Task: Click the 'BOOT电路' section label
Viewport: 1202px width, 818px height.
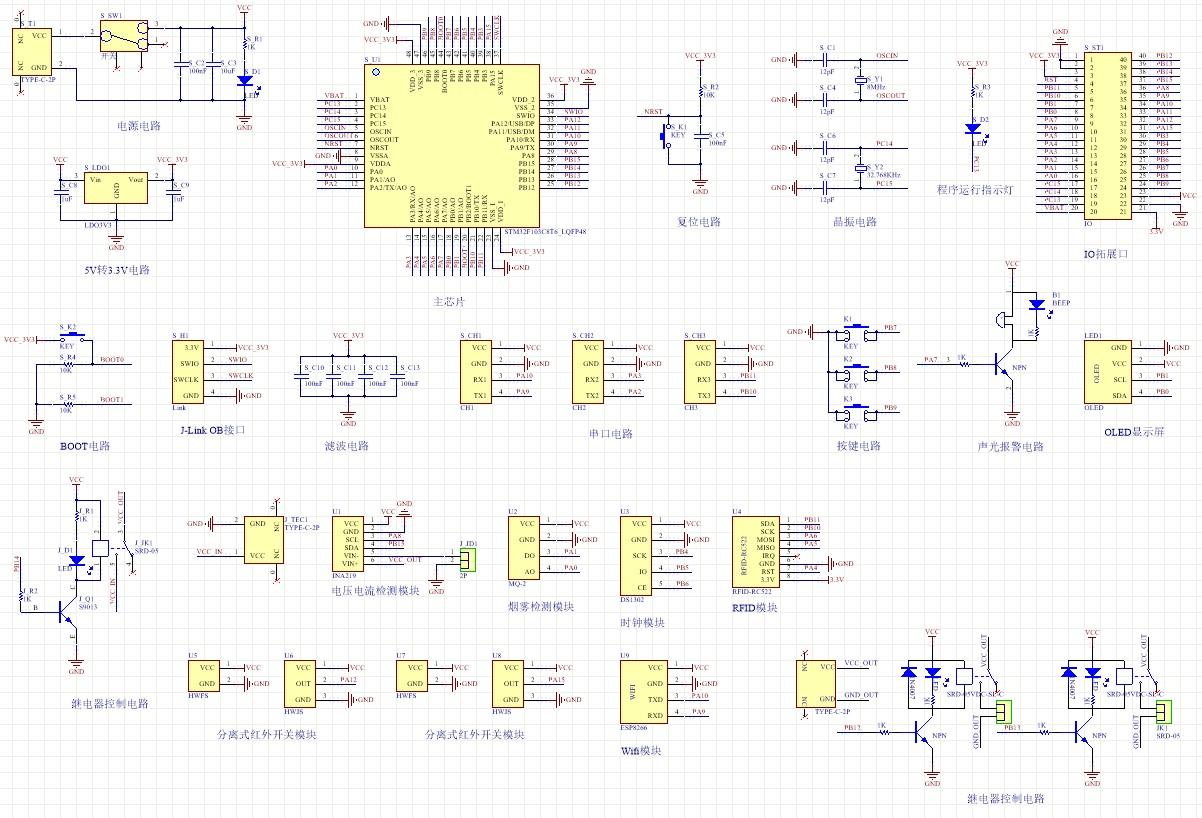Action: coord(85,446)
